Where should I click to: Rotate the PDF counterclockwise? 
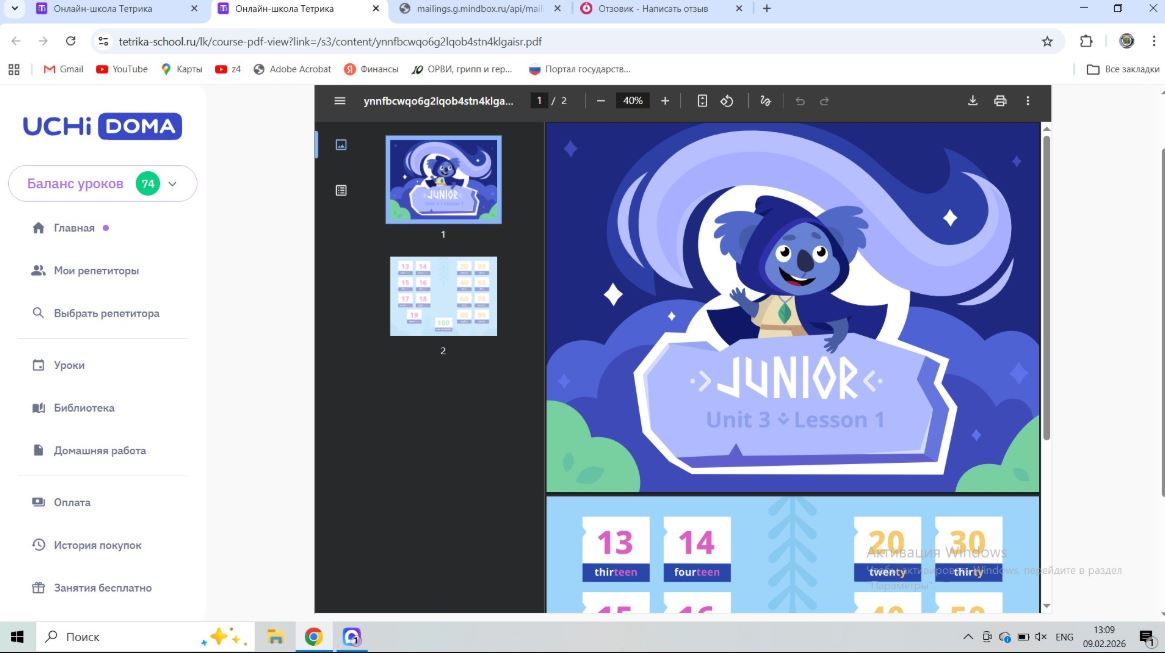[x=727, y=101]
